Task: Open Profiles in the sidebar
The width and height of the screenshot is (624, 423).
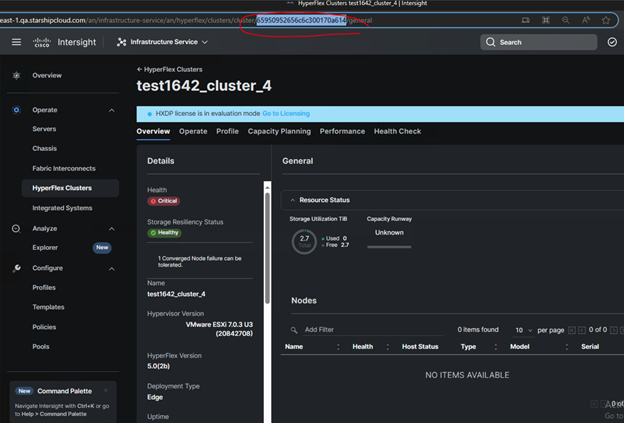Action: 44,287
